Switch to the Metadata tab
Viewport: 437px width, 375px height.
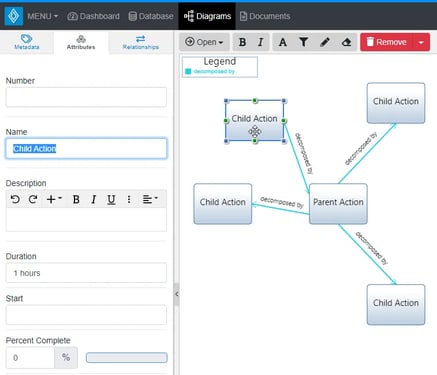(27, 42)
